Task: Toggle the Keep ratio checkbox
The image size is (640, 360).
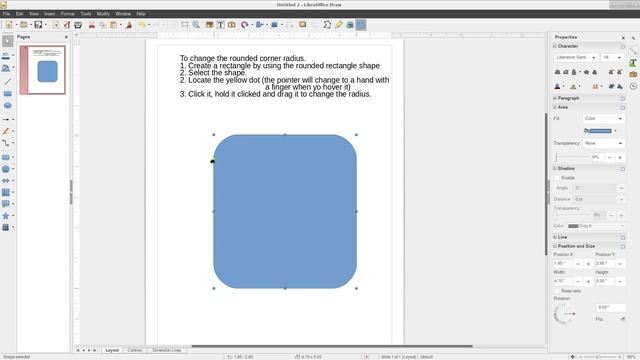Action: click(557, 291)
